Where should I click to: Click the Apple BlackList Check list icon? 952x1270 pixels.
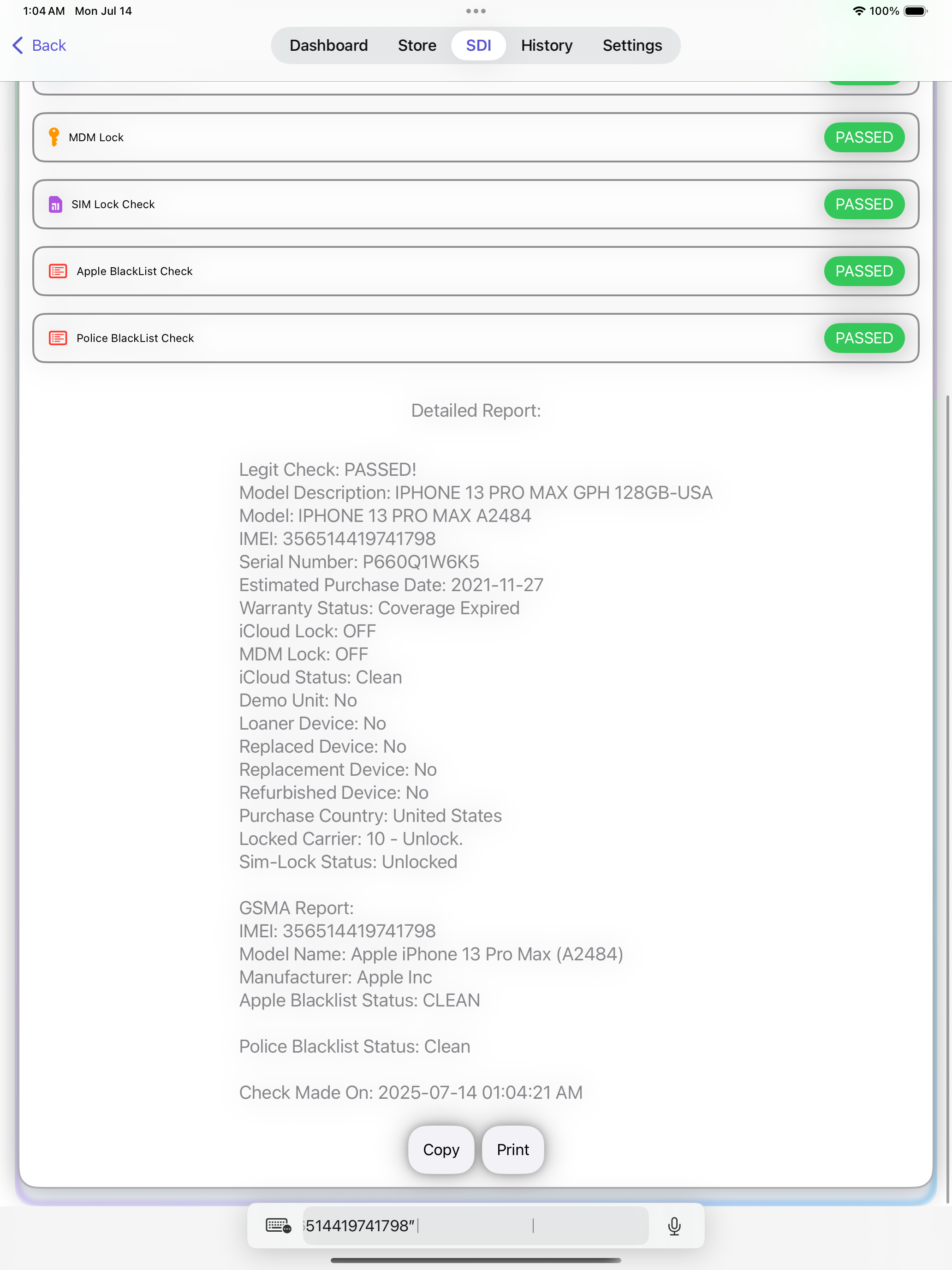[x=58, y=271]
